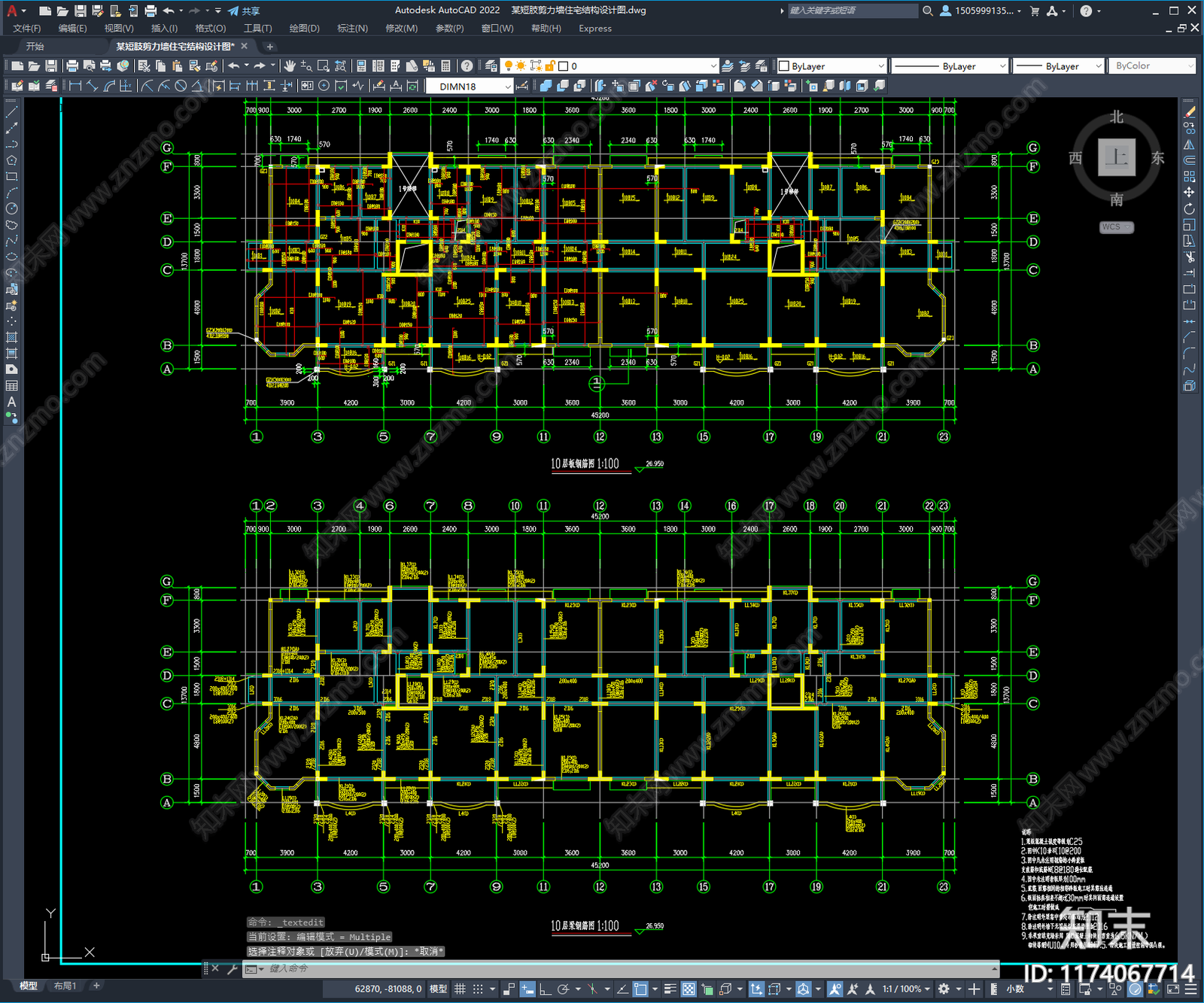Select the Diameter dimension tool
The width and height of the screenshot is (1204, 1003).
pos(181,86)
